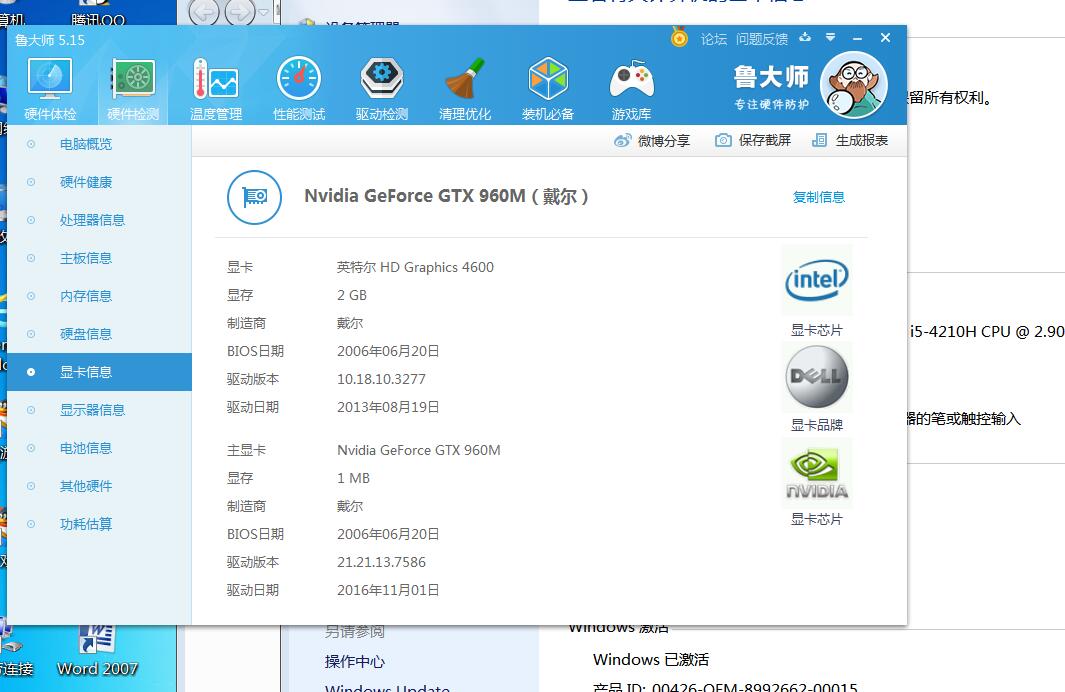This screenshot has width=1065, height=692.
Task: Expand the title bar dropdown menu arrow
Action: (x=831, y=38)
